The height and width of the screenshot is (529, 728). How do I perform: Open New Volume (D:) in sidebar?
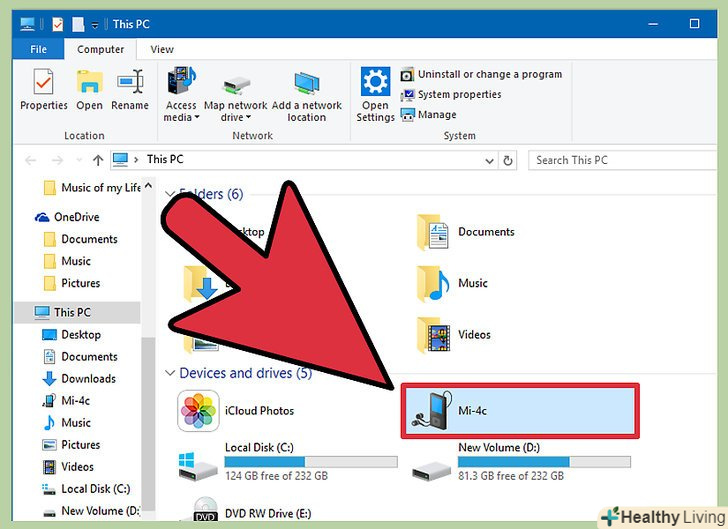(91, 511)
